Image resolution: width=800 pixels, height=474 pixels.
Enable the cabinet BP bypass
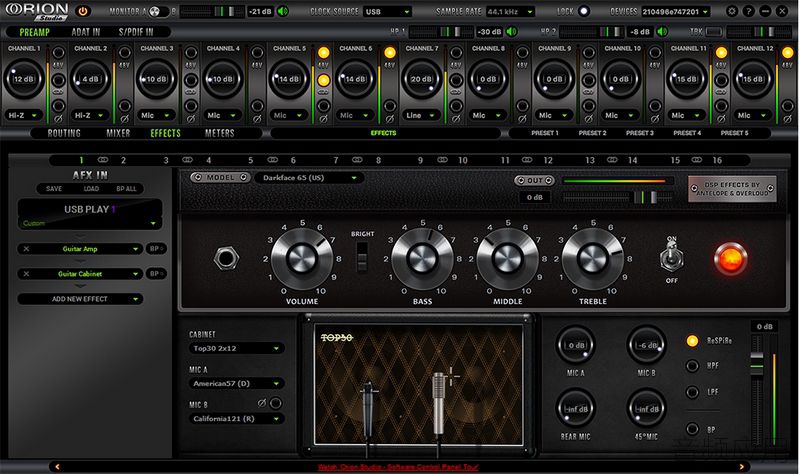tap(692, 430)
